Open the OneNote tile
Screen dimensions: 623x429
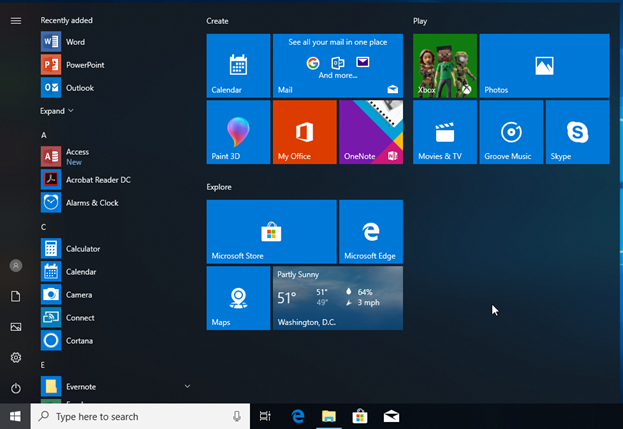tap(371, 132)
